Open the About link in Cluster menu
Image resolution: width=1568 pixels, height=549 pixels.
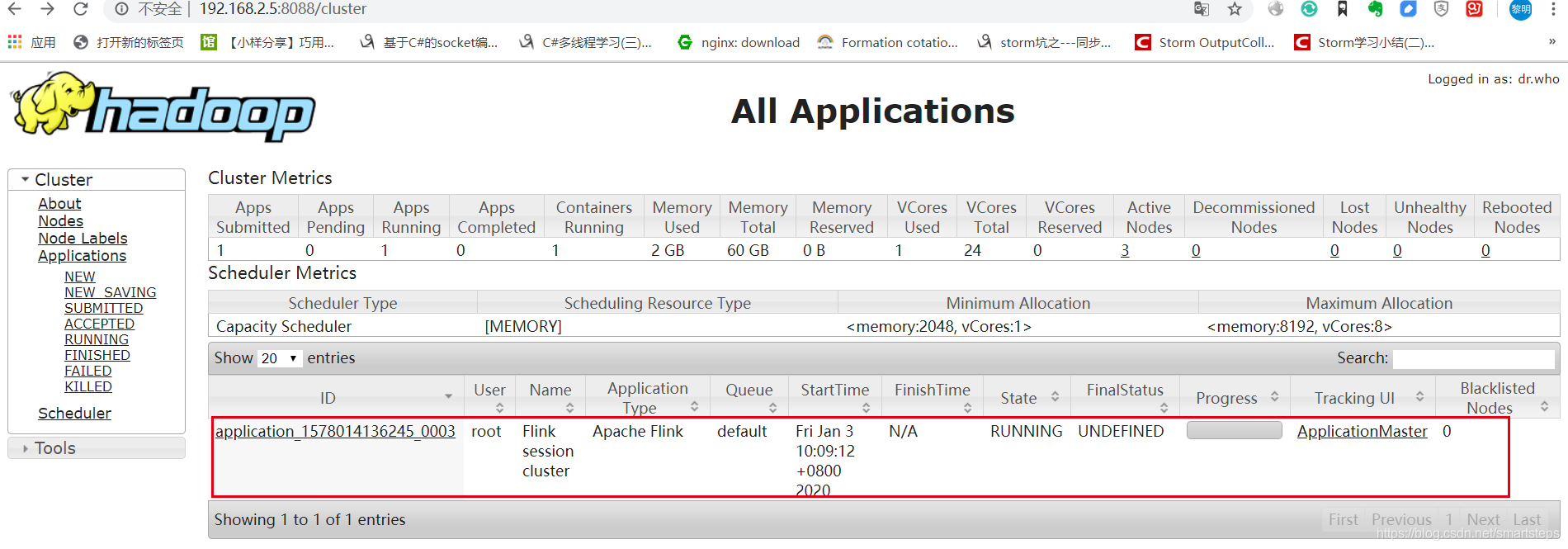coord(59,203)
